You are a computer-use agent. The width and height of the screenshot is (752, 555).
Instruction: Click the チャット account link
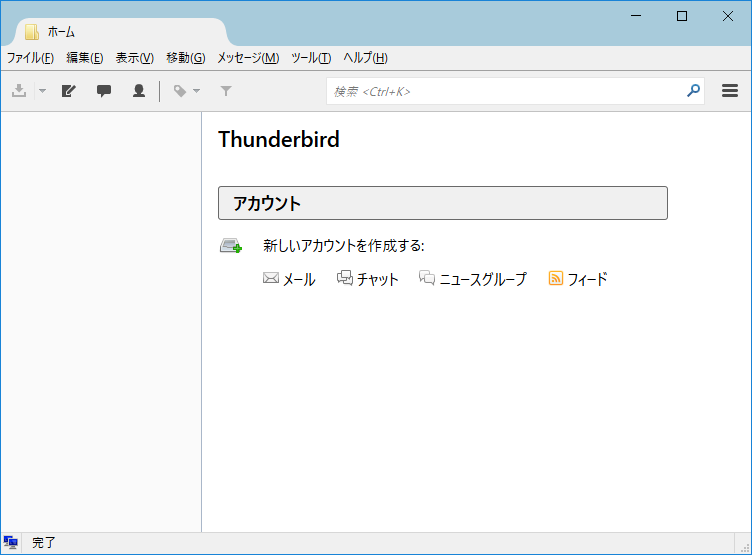point(377,279)
